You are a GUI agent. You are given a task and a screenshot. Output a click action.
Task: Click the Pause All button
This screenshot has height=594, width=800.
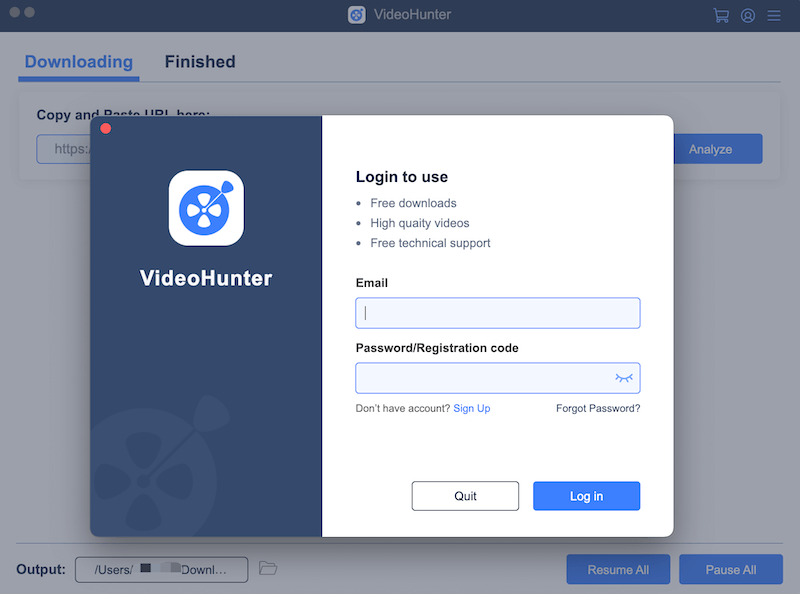point(731,570)
